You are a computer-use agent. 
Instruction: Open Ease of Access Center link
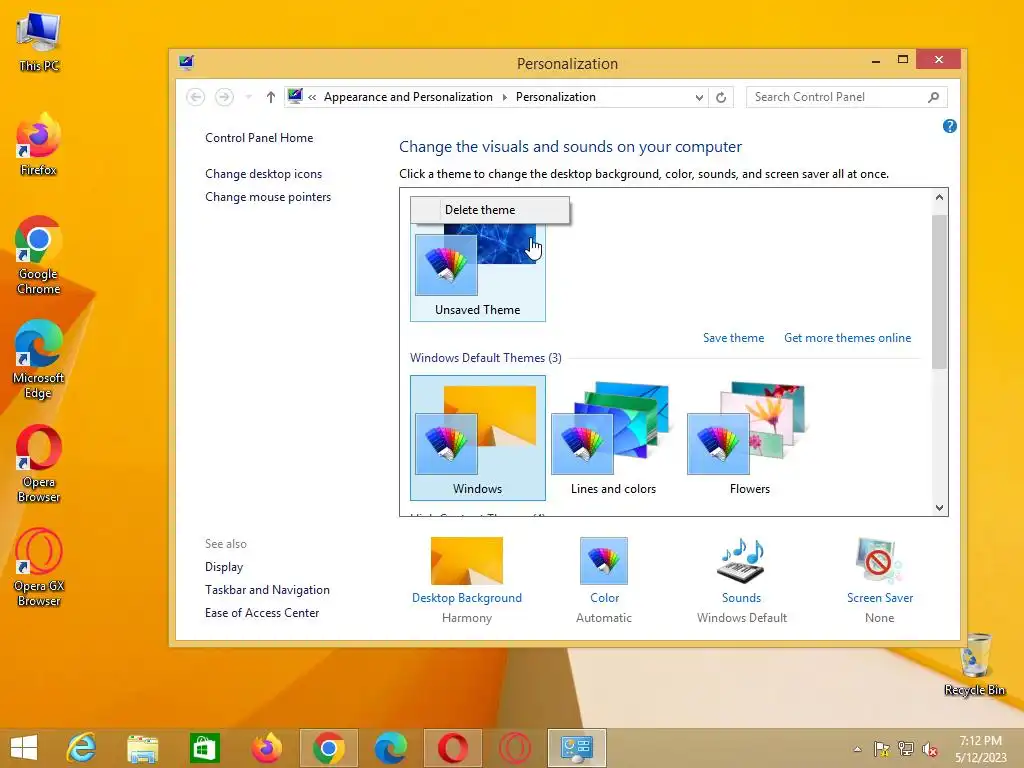coord(262,613)
